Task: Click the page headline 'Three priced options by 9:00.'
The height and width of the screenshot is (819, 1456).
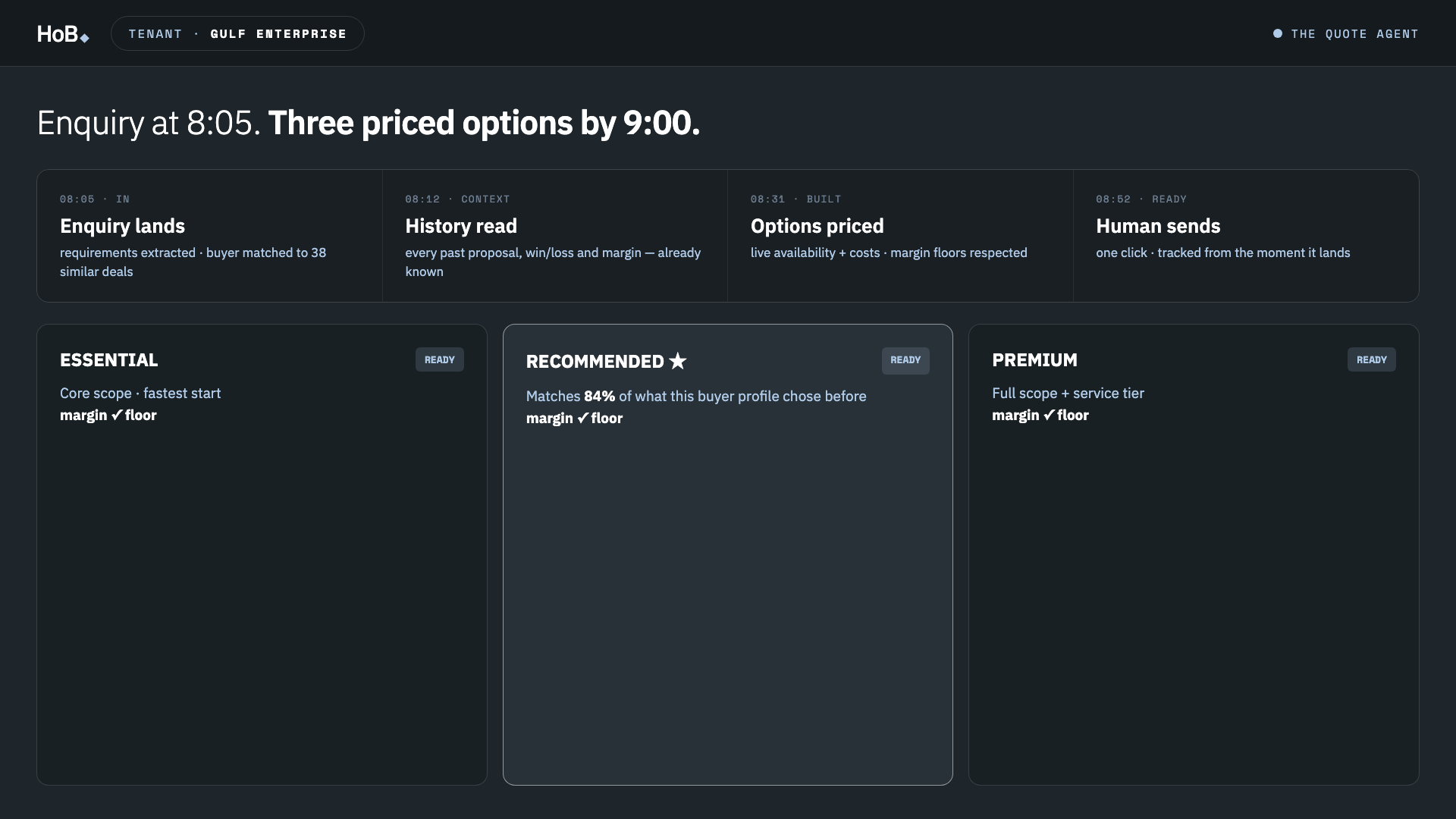Action: tap(484, 123)
